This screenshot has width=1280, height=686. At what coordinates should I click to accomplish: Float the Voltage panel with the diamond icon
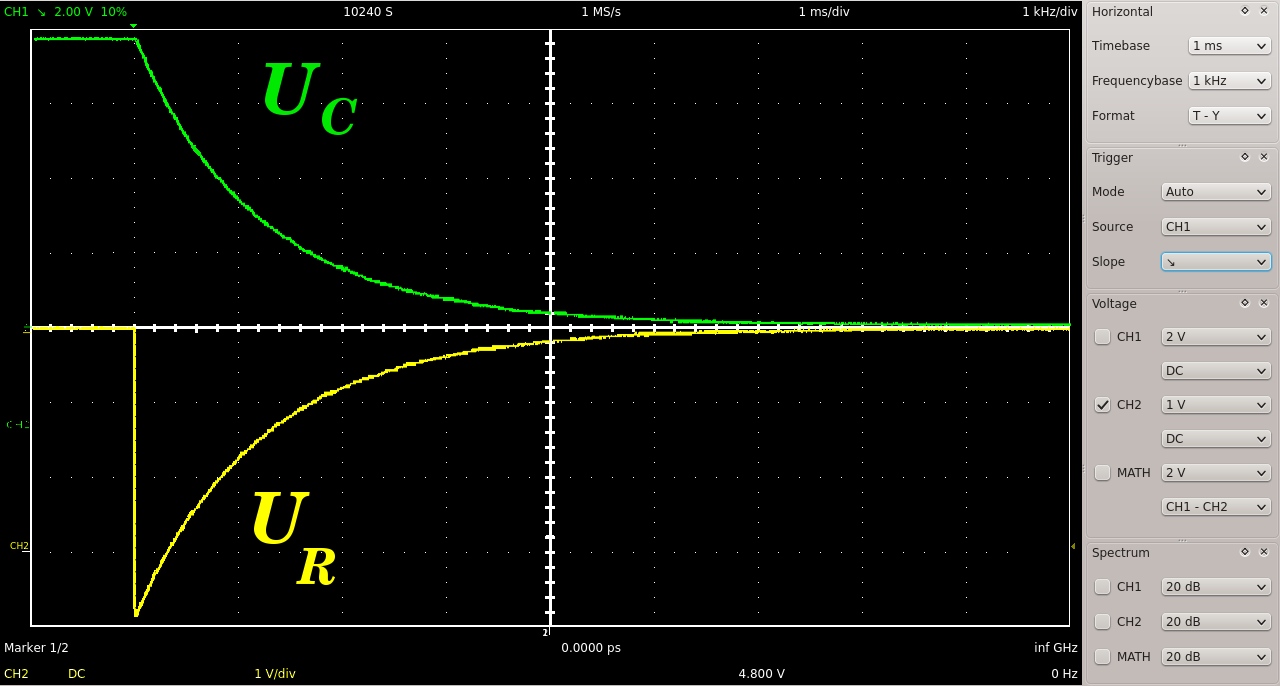1245,302
